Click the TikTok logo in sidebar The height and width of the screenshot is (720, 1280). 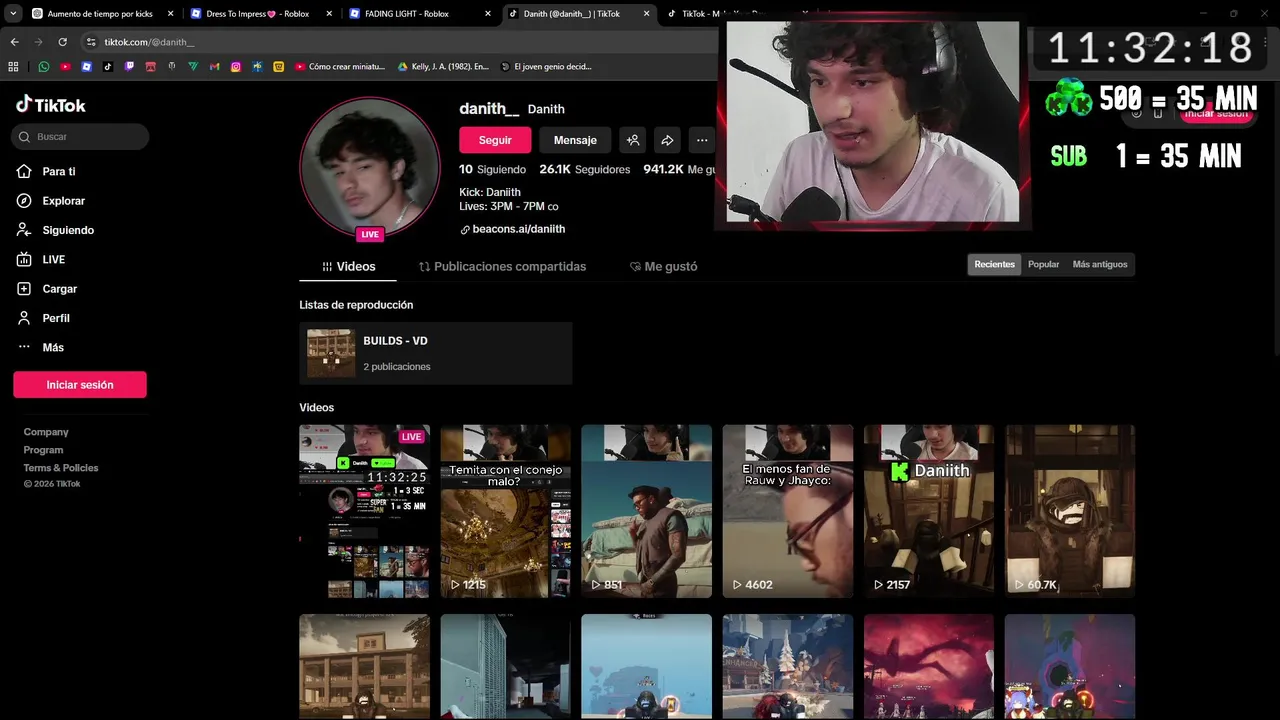(x=51, y=105)
